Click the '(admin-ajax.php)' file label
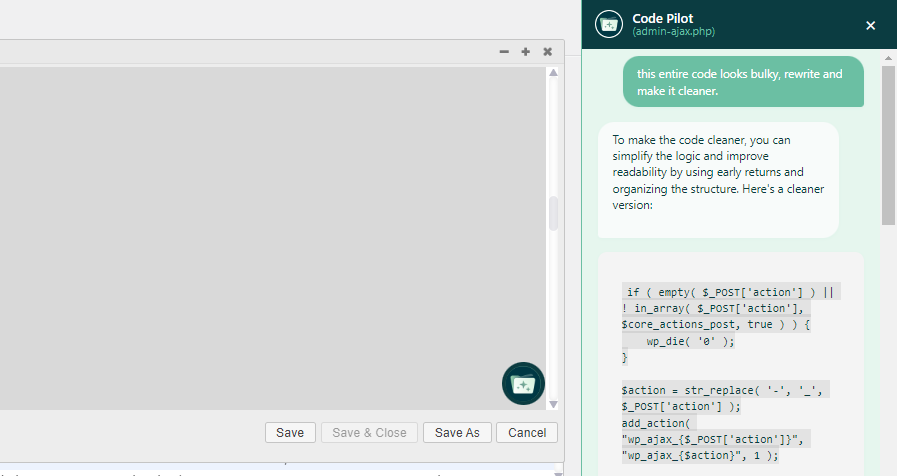This screenshot has height=476, width=897. pyautogui.click(x=673, y=32)
